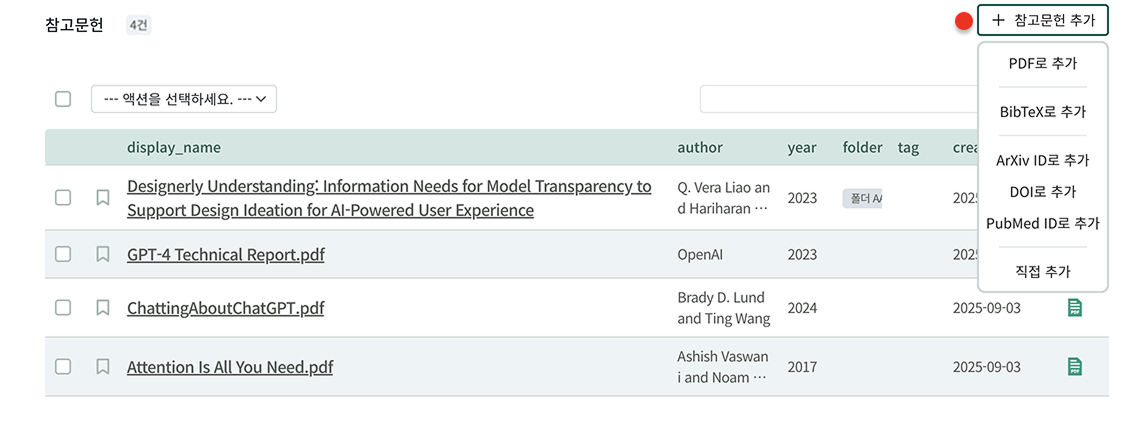The height and width of the screenshot is (422, 1145).
Task: Bookmark Attention Is All You Need
Action: [102, 367]
